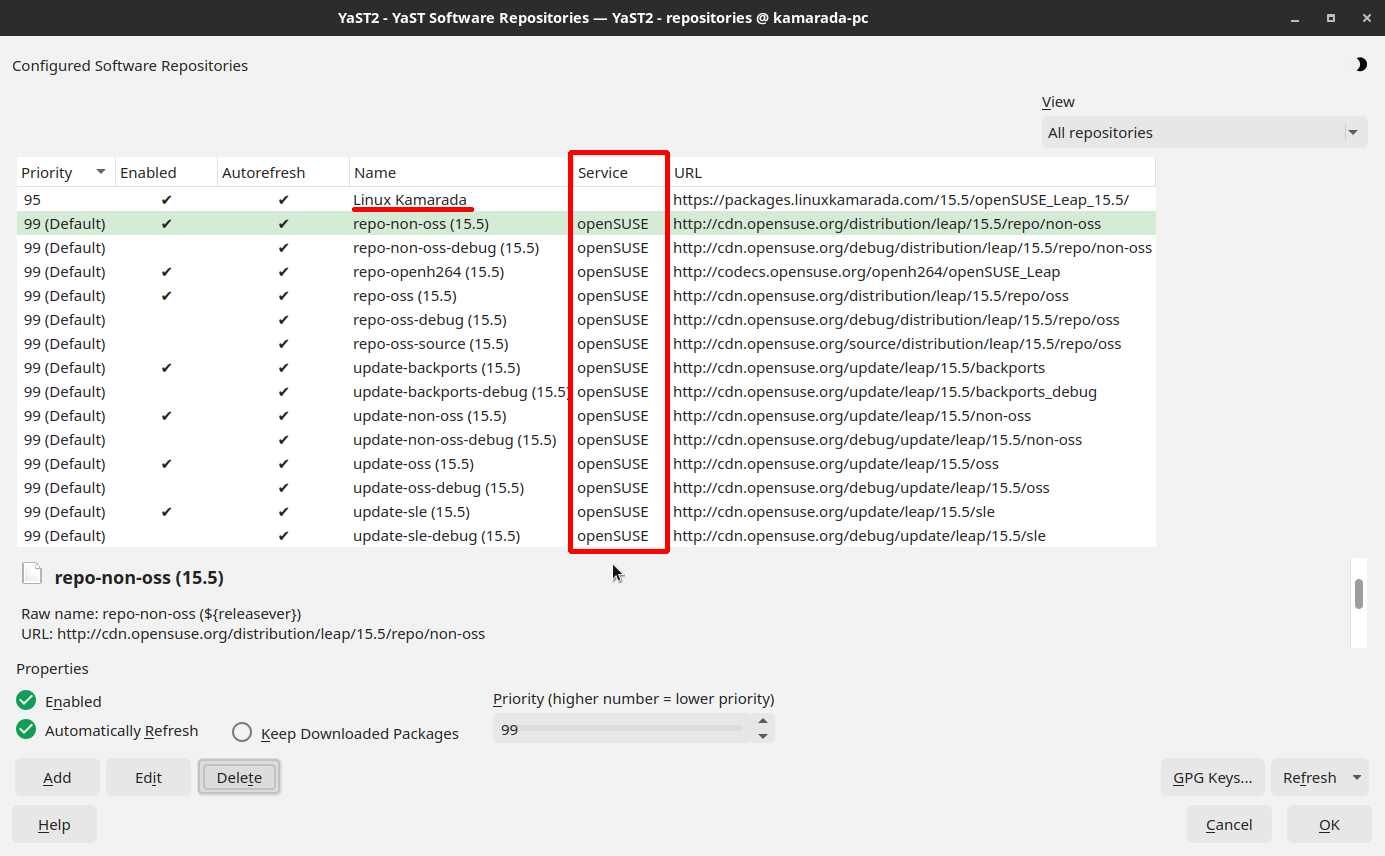
Task: Click the packages.linuxkamarada.com URL cell
Action: (x=901, y=200)
